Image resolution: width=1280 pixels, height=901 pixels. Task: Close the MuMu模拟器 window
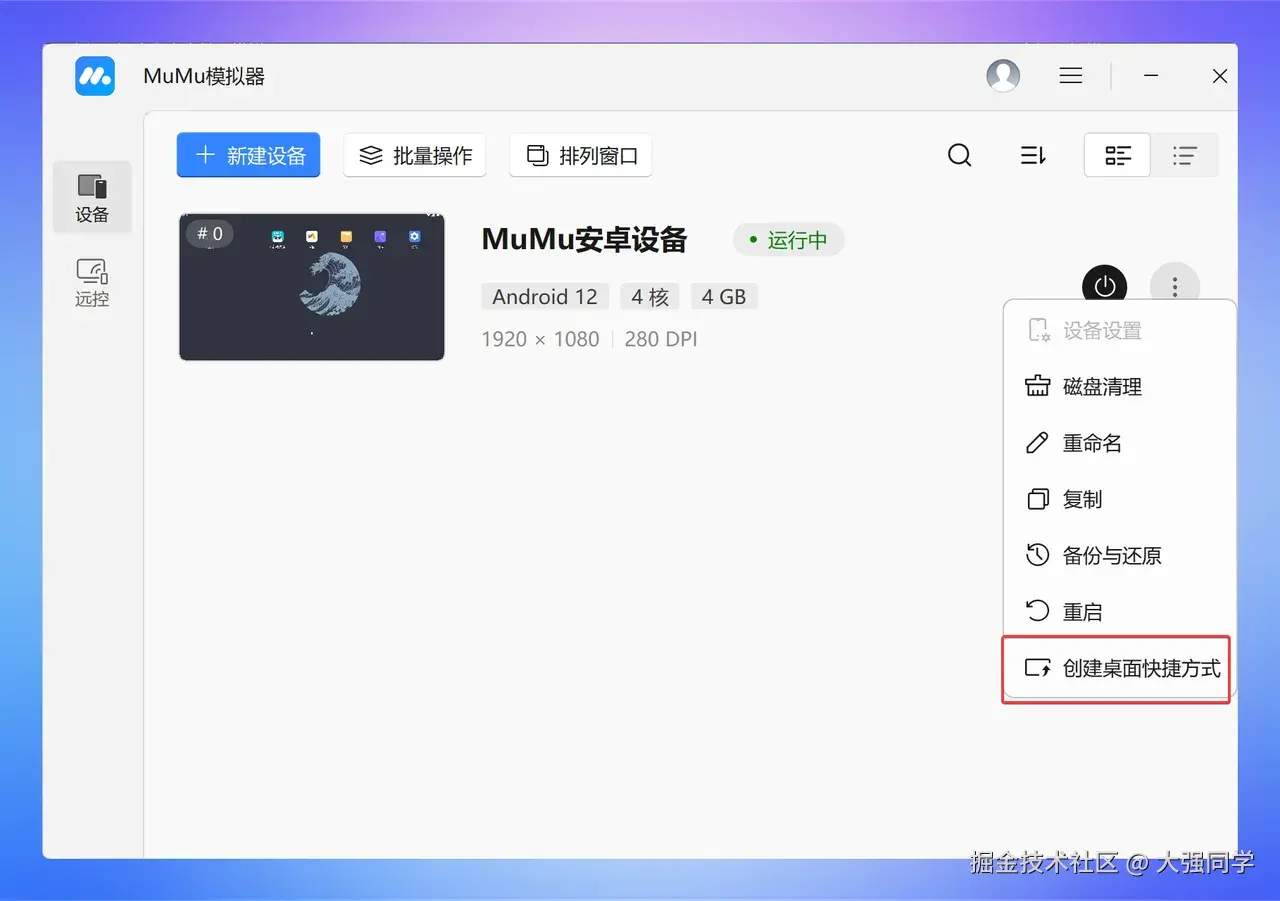click(1220, 76)
